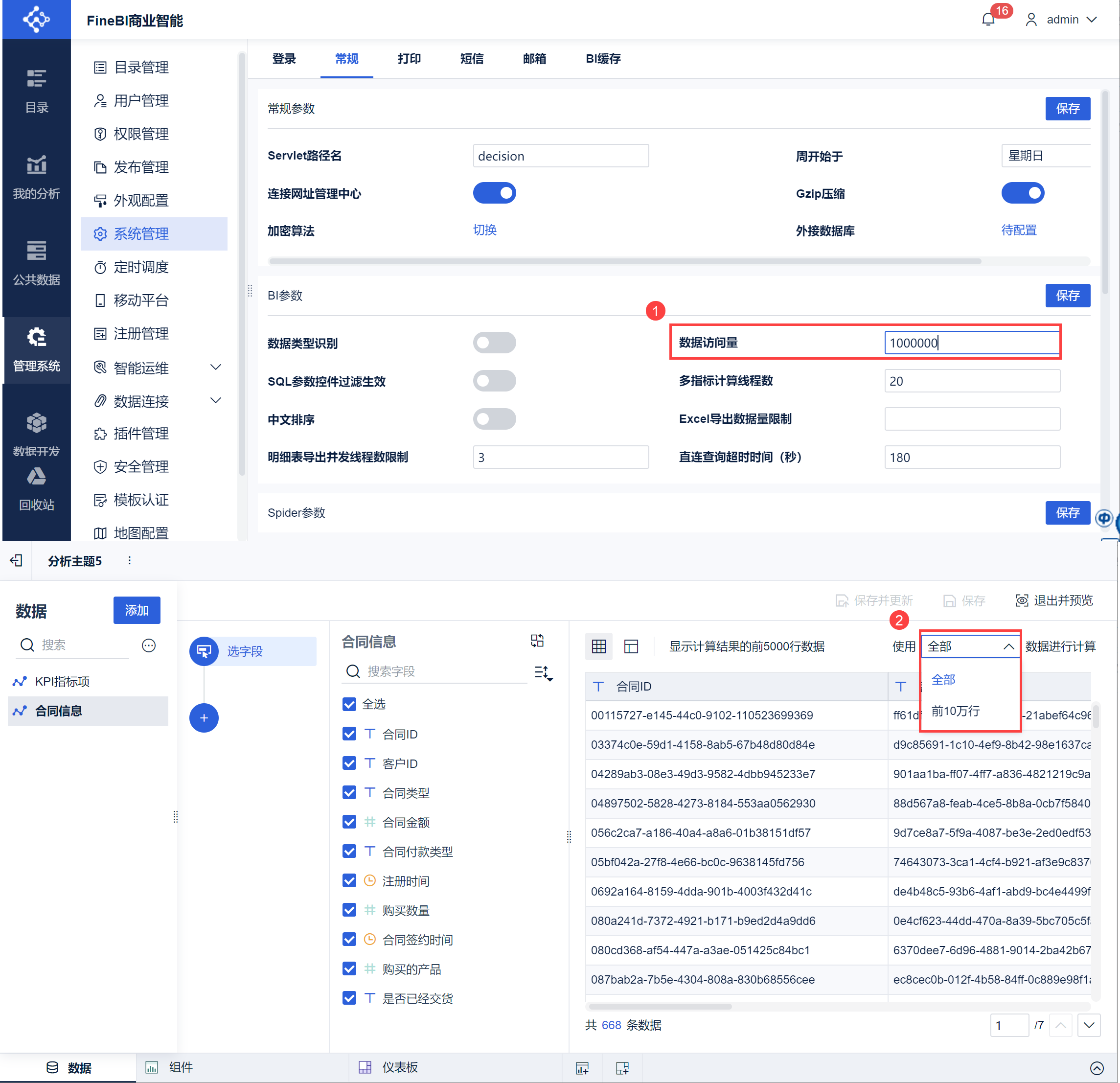Screen dimensions: 1120x1083
Task: Uncheck the 合同金额 field checkbox
Action: (x=349, y=822)
